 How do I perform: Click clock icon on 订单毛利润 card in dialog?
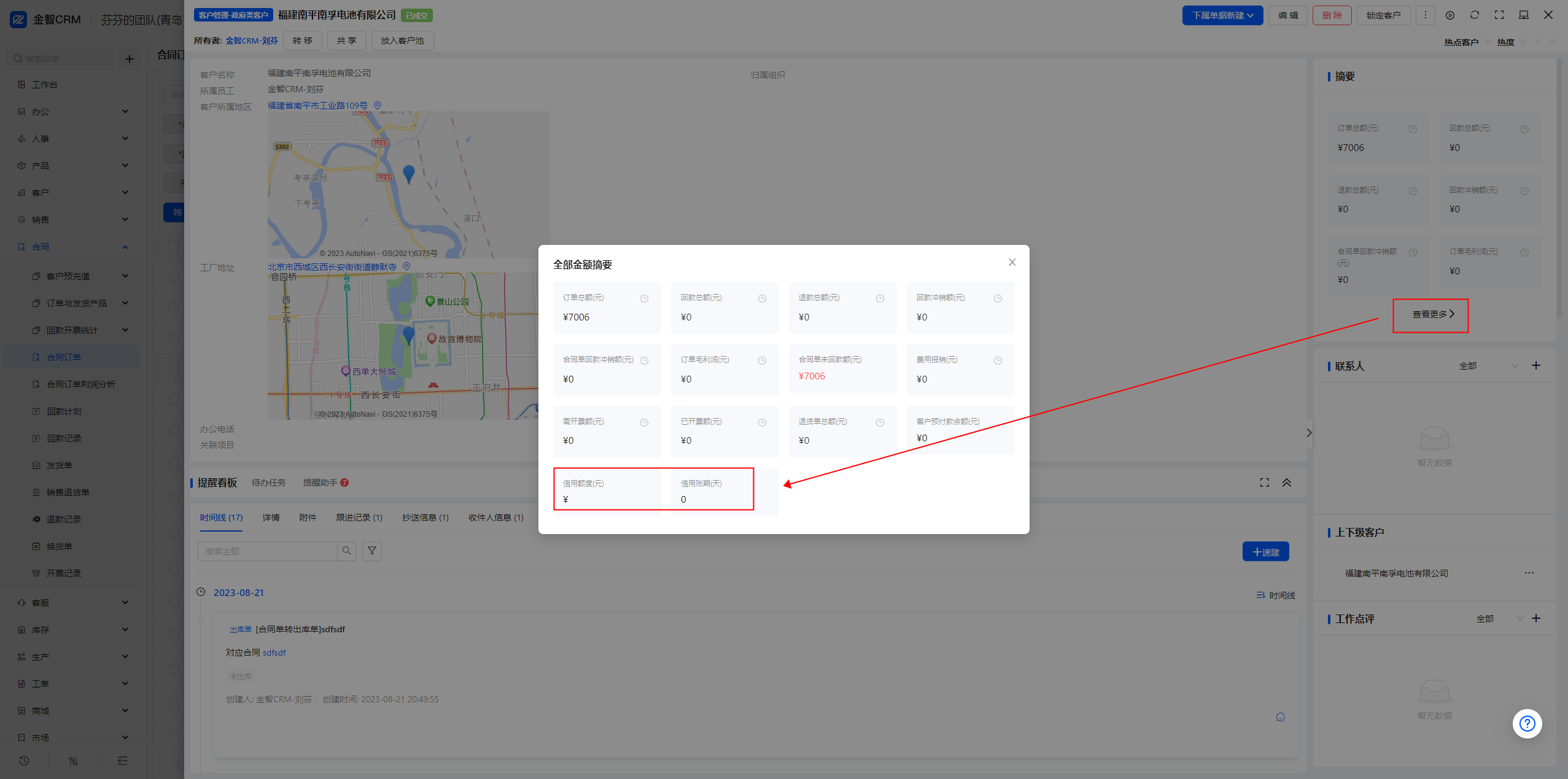coord(762,360)
